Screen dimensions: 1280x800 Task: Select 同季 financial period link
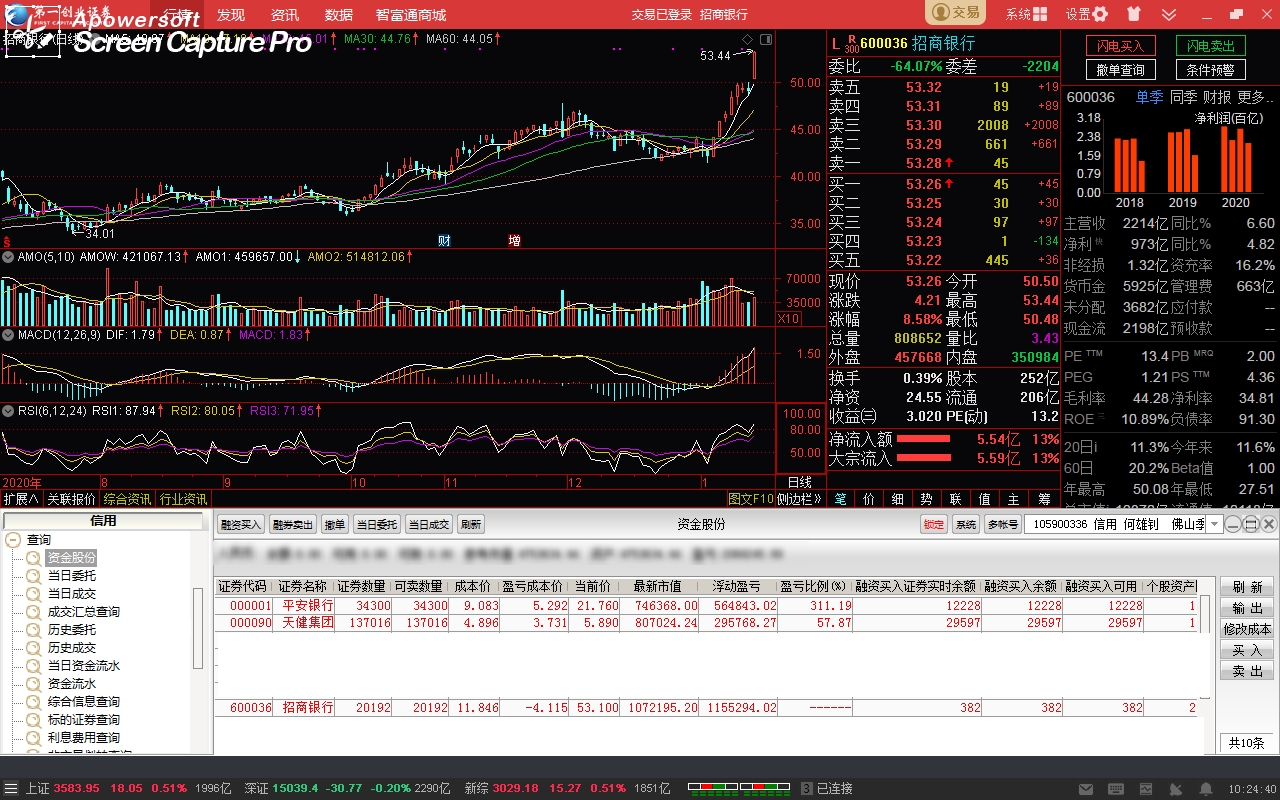pos(1183,97)
